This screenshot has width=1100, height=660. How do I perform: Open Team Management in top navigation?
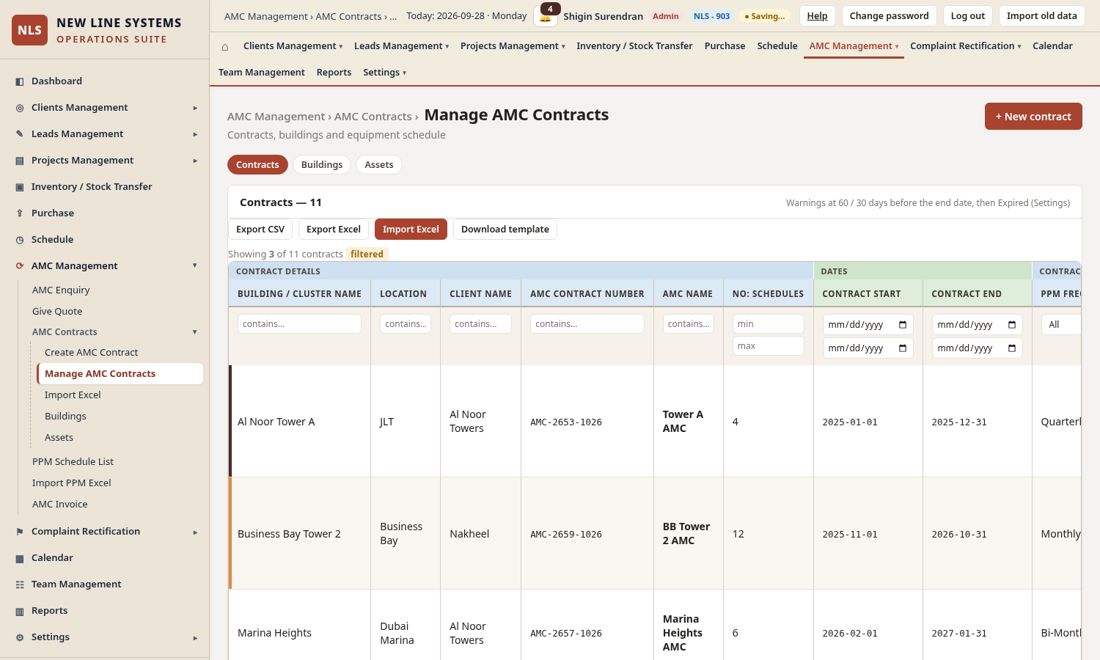pyautogui.click(x=261, y=72)
